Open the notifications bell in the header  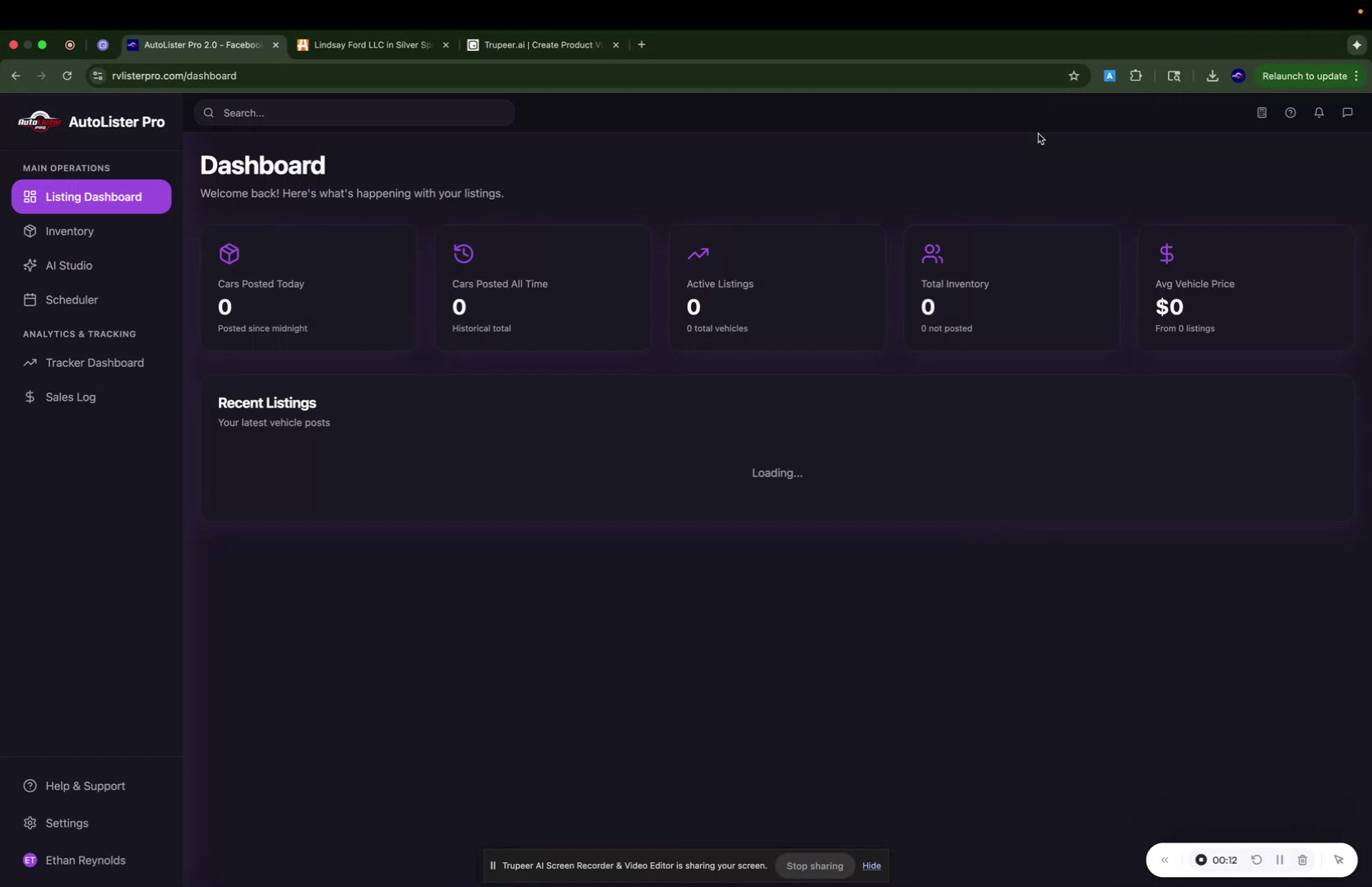pos(1319,113)
